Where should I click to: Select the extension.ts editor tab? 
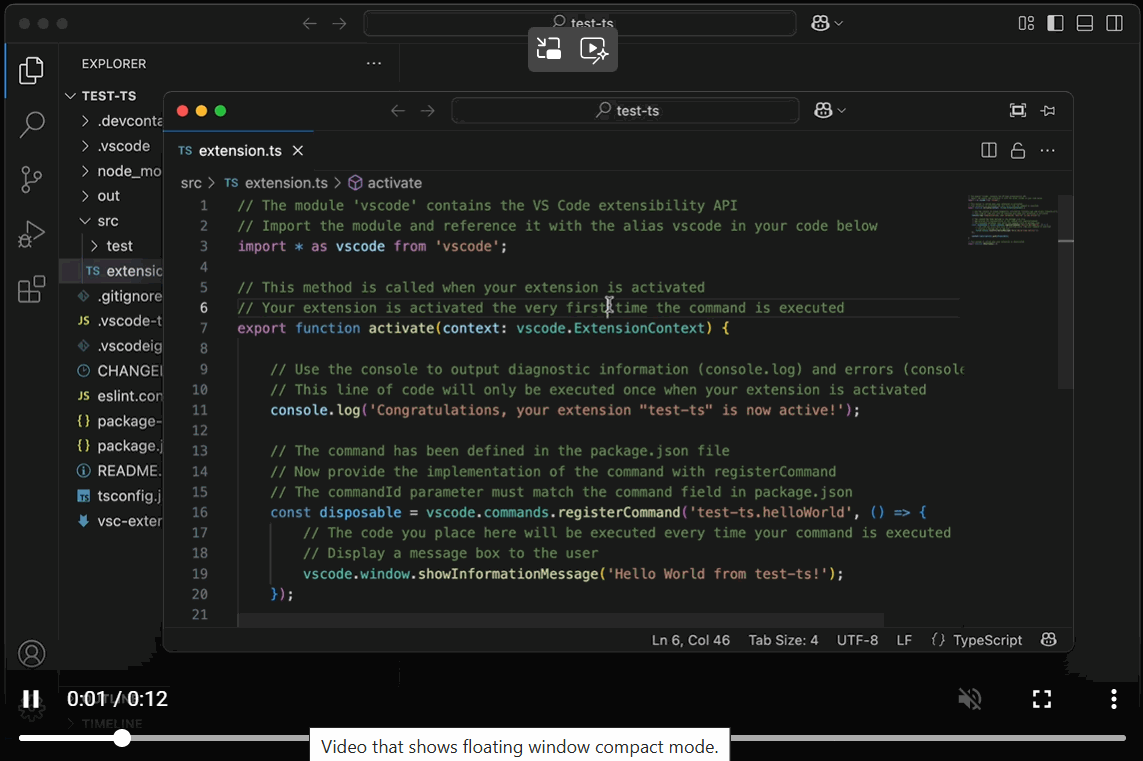click(x=240, y=150)
